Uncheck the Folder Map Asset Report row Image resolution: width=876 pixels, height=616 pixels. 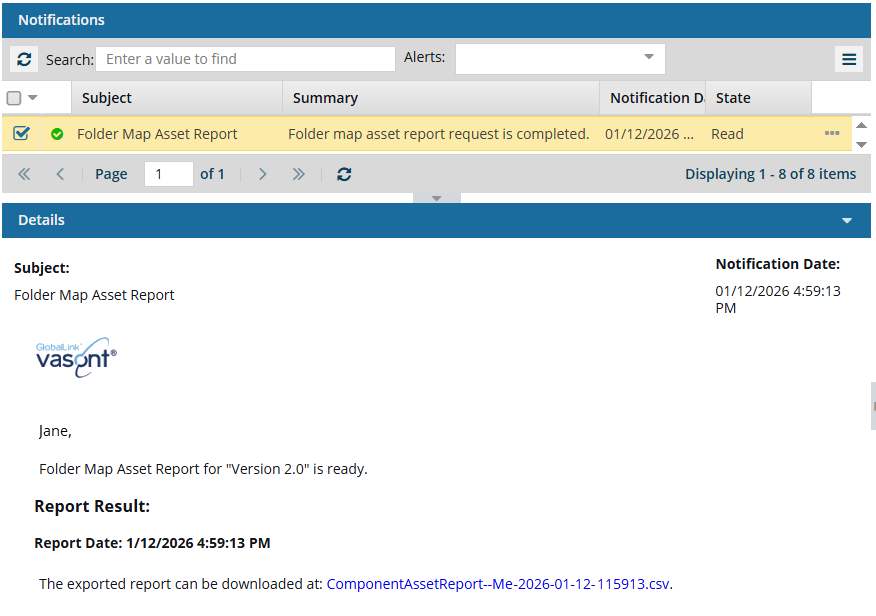21,134
